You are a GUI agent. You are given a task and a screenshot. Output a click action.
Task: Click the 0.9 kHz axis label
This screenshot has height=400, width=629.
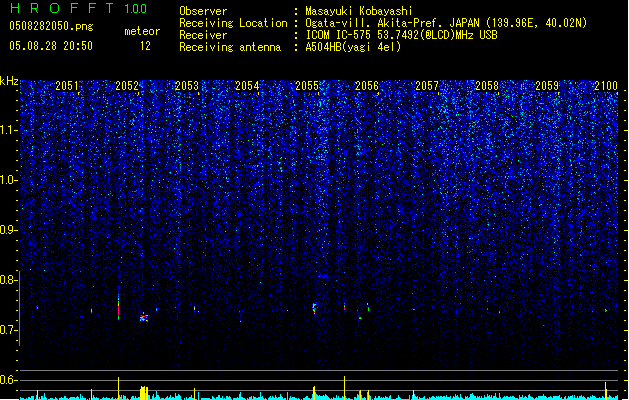pos(8,230)
